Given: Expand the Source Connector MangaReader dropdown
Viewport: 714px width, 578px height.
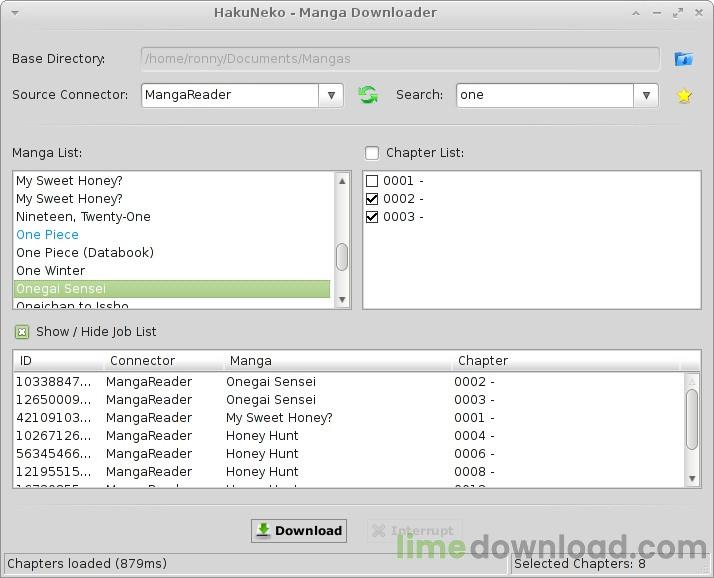Looking at the screenshot, I should [x=331, y=96].
